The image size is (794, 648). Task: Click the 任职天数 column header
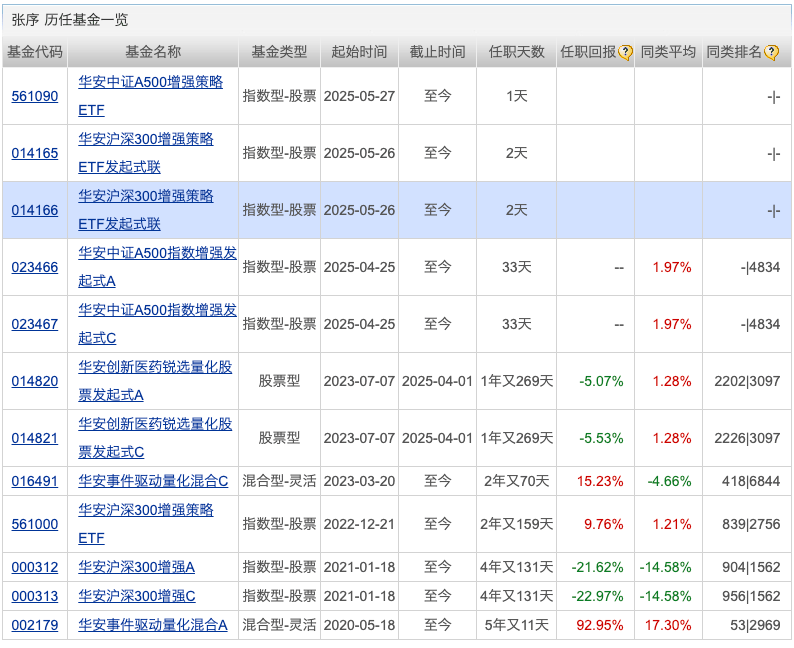click(x=517, y=52)
